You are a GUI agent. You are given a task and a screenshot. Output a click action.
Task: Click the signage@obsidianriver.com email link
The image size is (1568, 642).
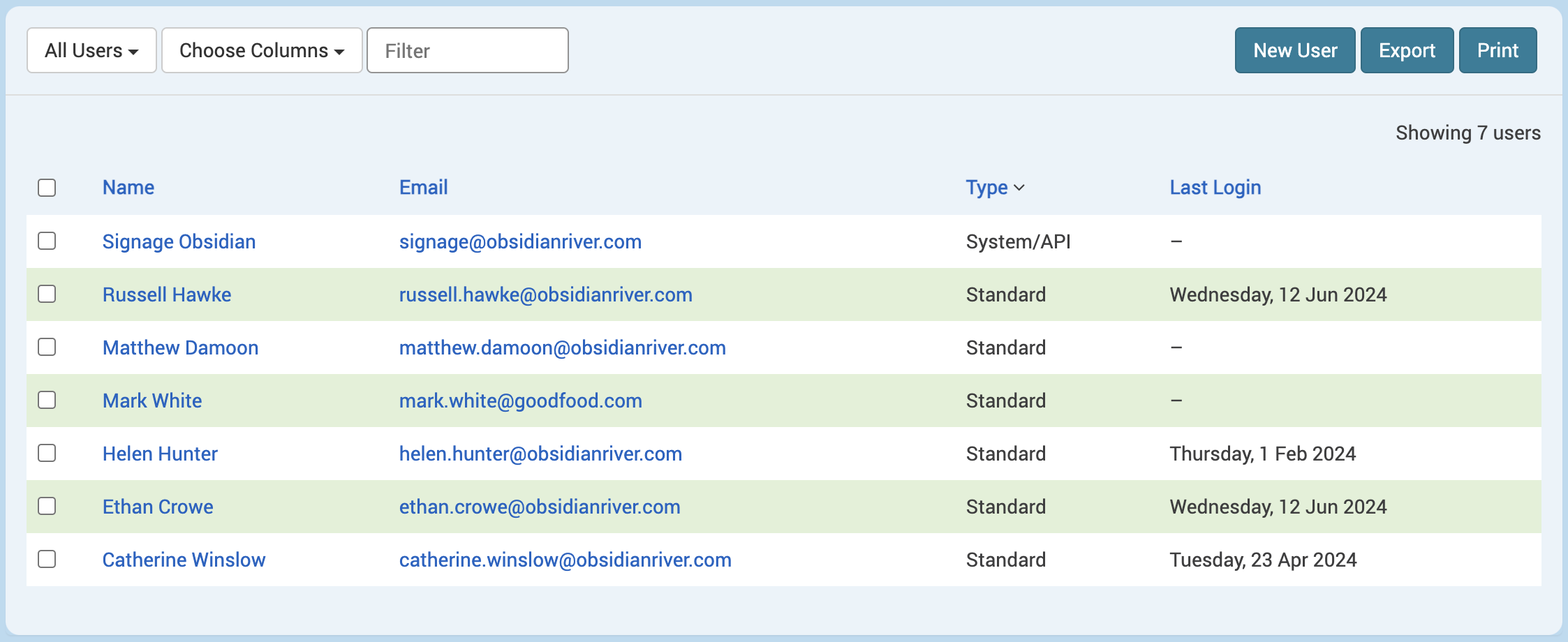click(520, 241)
